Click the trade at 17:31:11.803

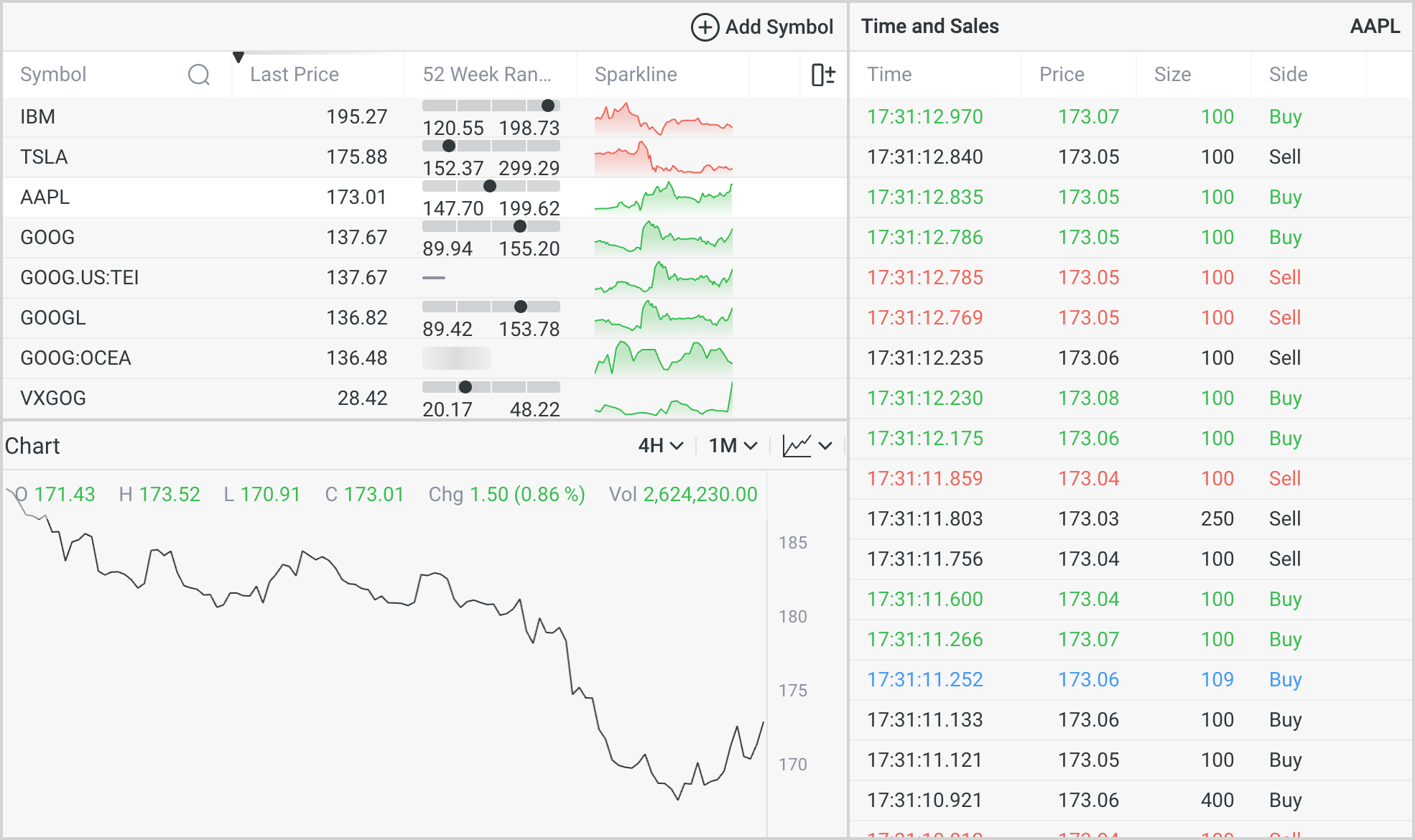pos(1131,519)
